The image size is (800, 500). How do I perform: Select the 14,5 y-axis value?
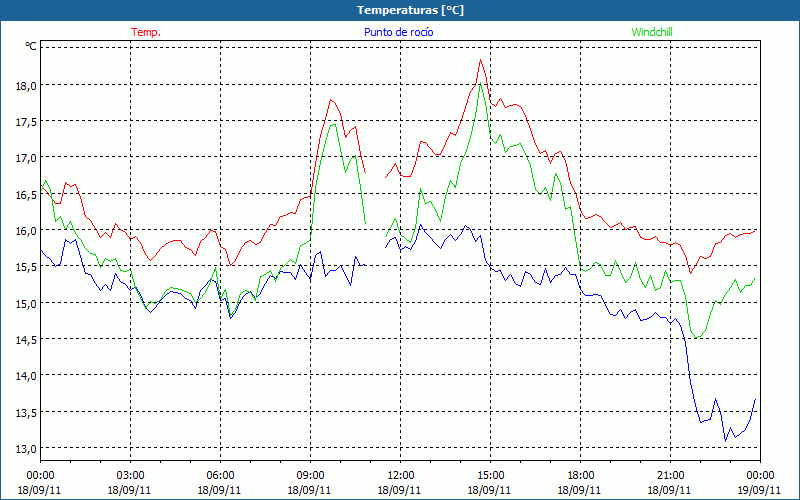[x=27, y=340]
